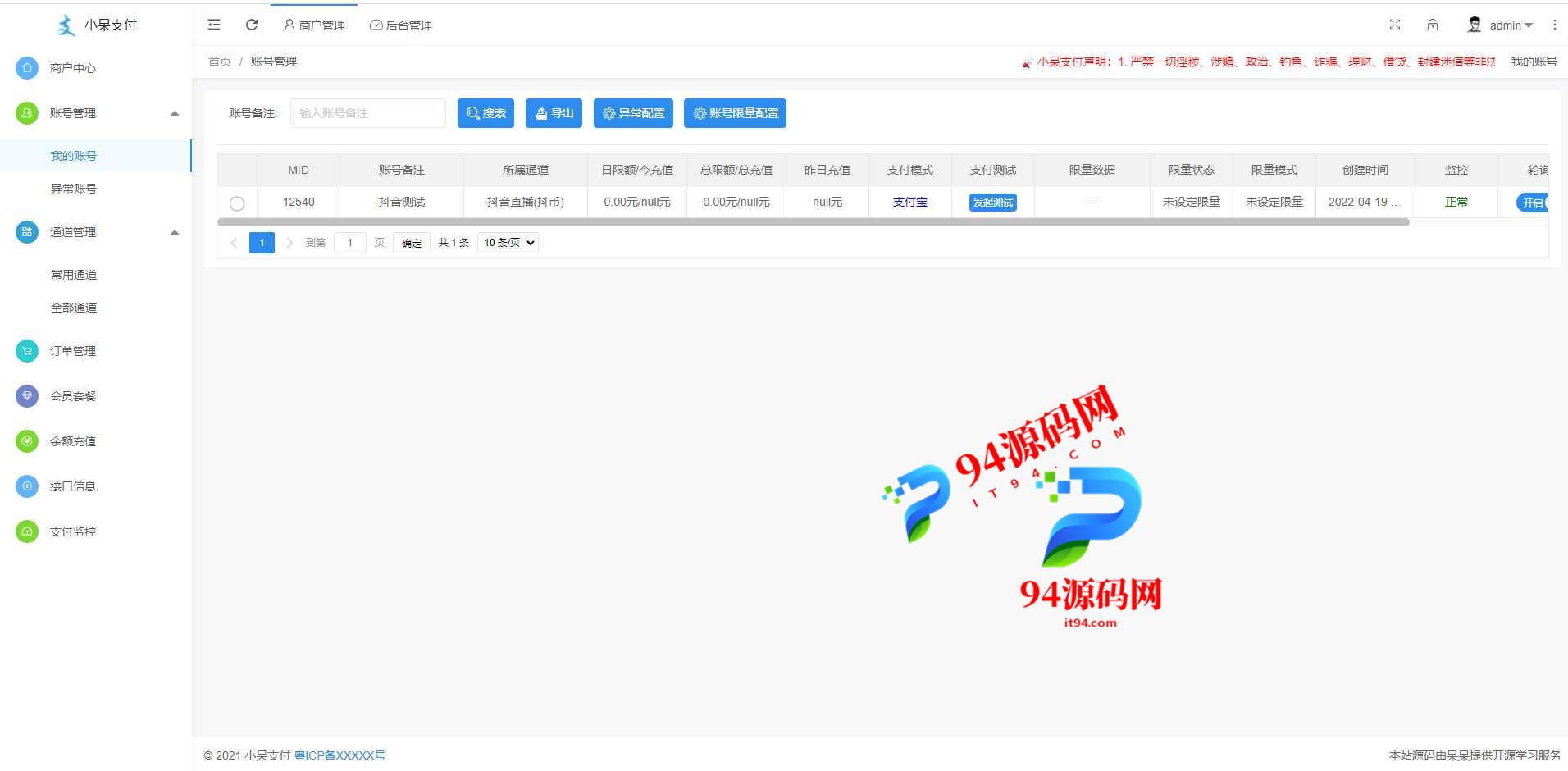The height and width of the screenshot is (771, 1568).
Task: Go to the previous page arrow
Action: click(234, 243)
